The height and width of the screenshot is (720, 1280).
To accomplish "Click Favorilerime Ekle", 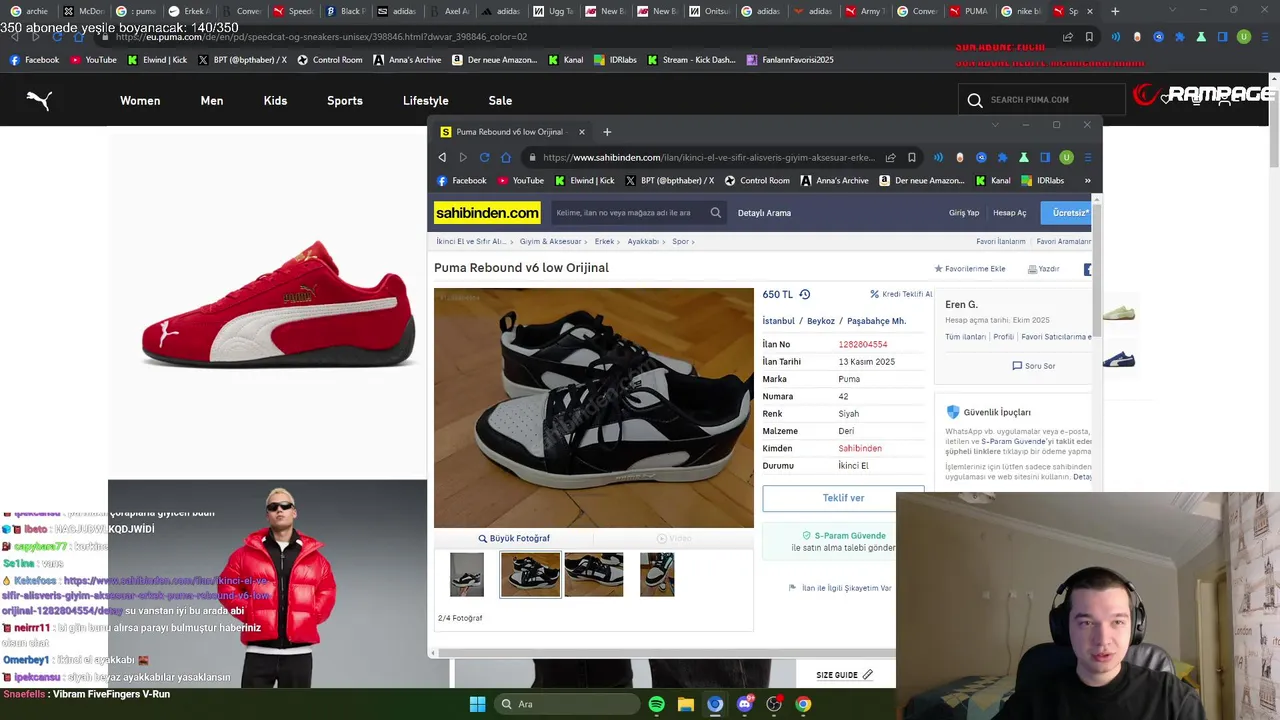I will pyautogui.click(x=970, y=269).
